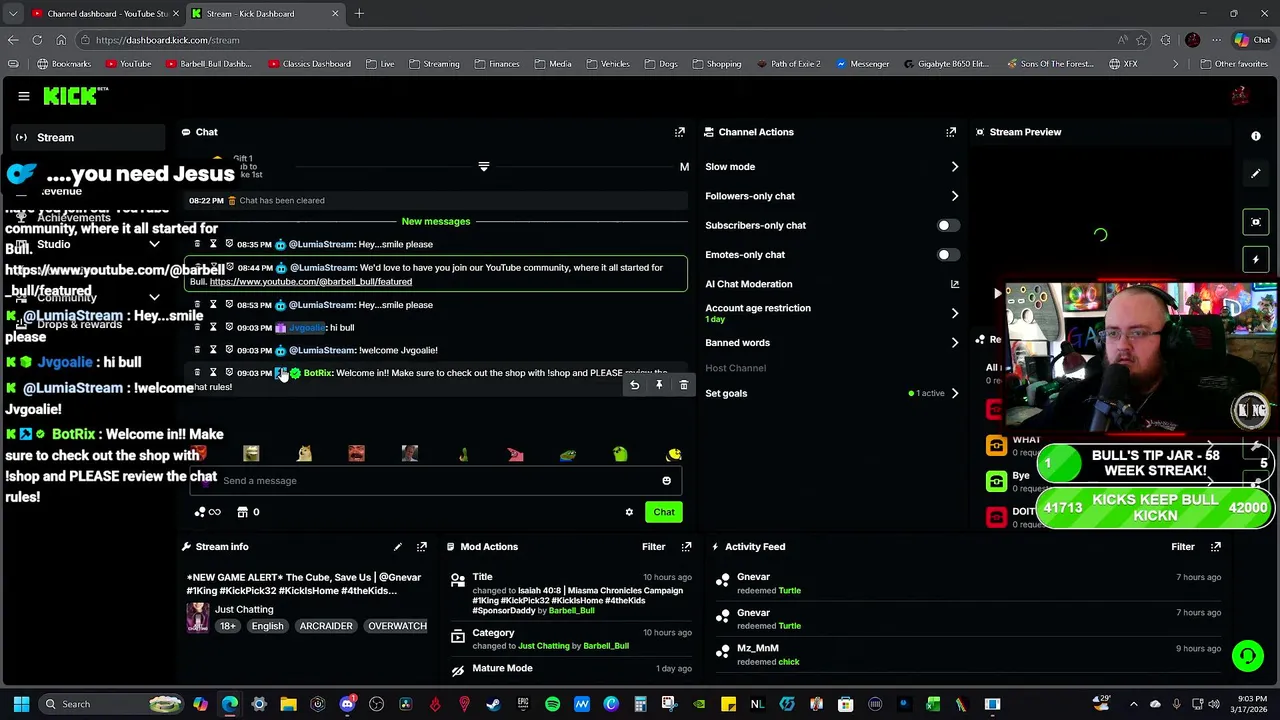Click the Just Chatting category link in Mod Actions

tap(544, 646)
